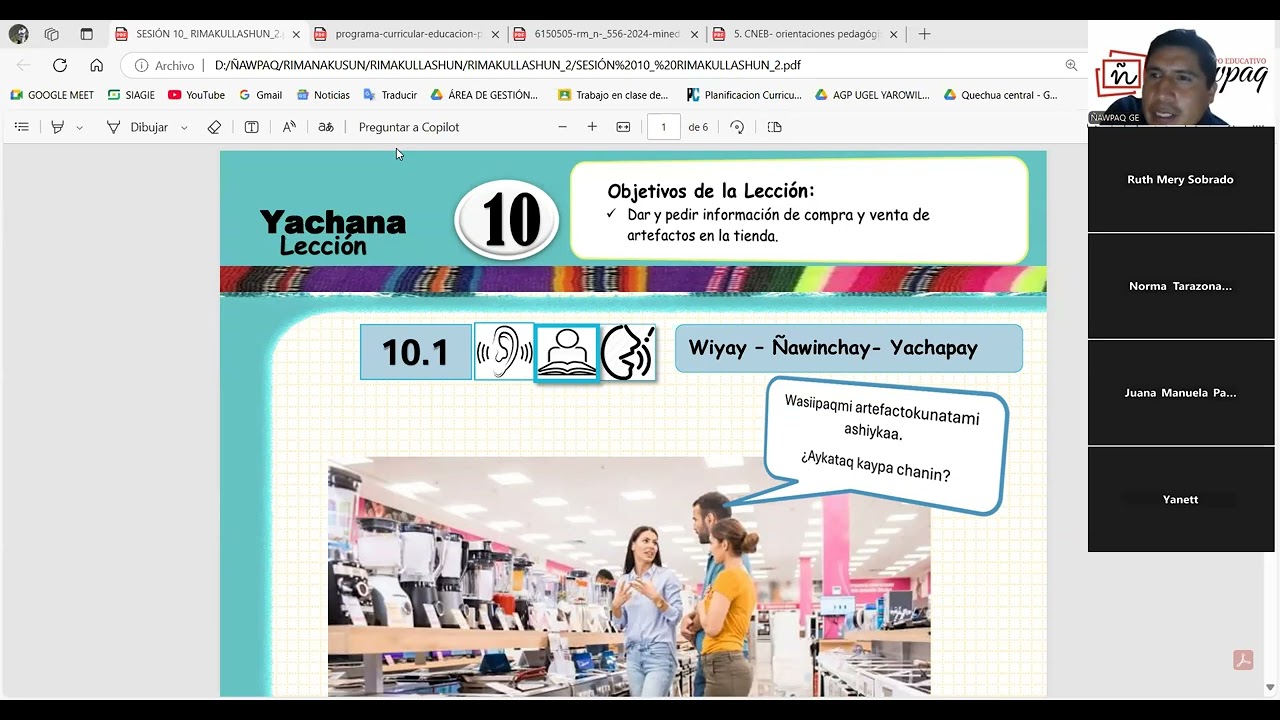Close the programa-curricular-educacion tab
This screenshot has width=1280, height=720.
click(495, 34)
